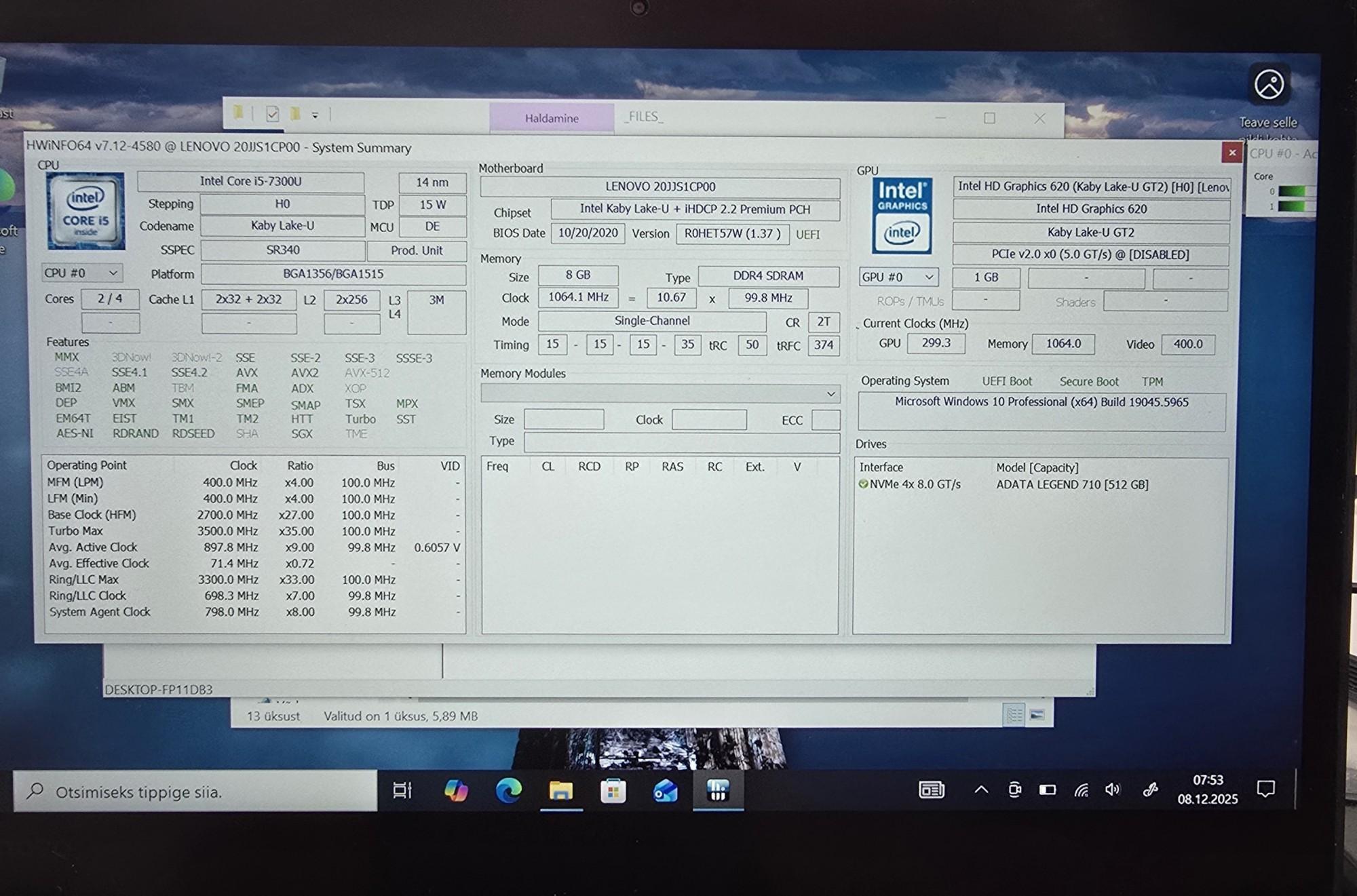Viewport: 1357px width, 896px height.
Task: Open Microsoft Store from the taskbar
Action: coord(613,790)
